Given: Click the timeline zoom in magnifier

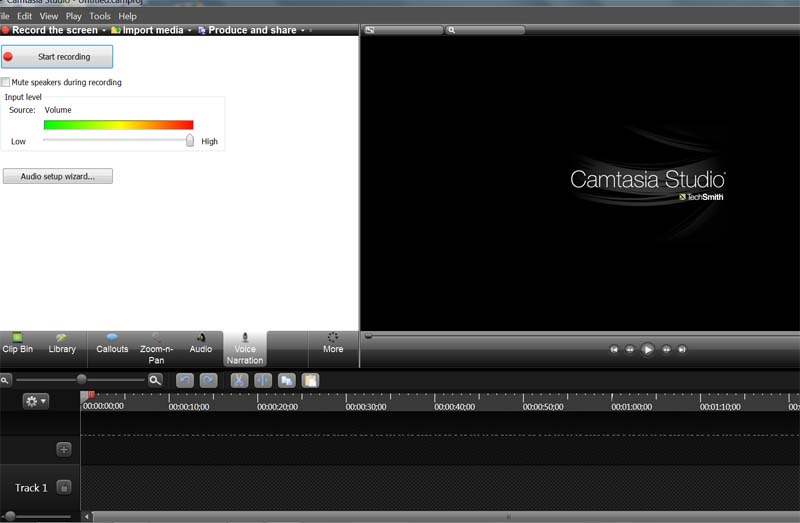Looking at the screenshot, I should 155,380.
